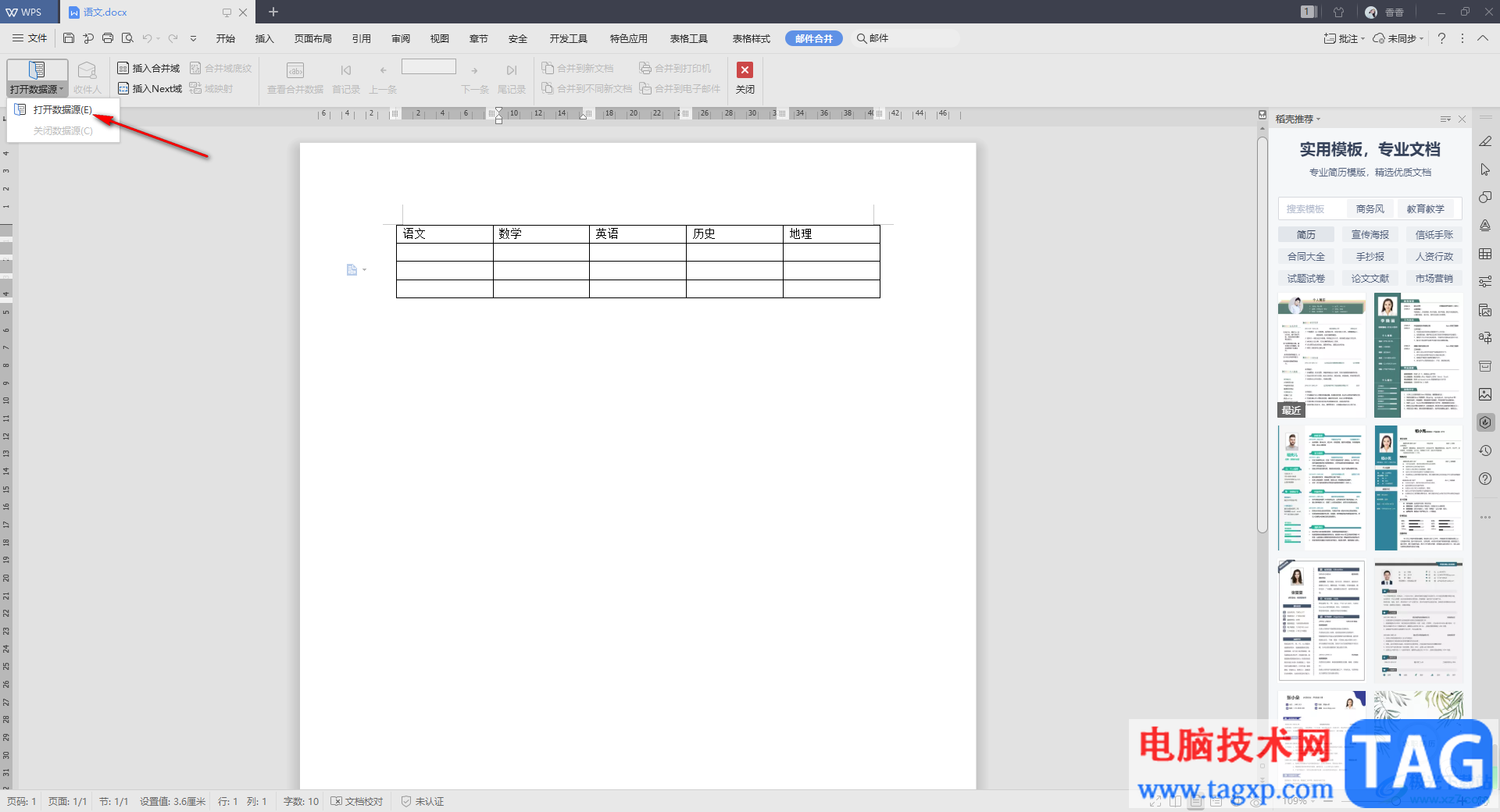Screen dimensions: 1500x812
Task: Click the 未认证 status bar item
Action: 423,802
